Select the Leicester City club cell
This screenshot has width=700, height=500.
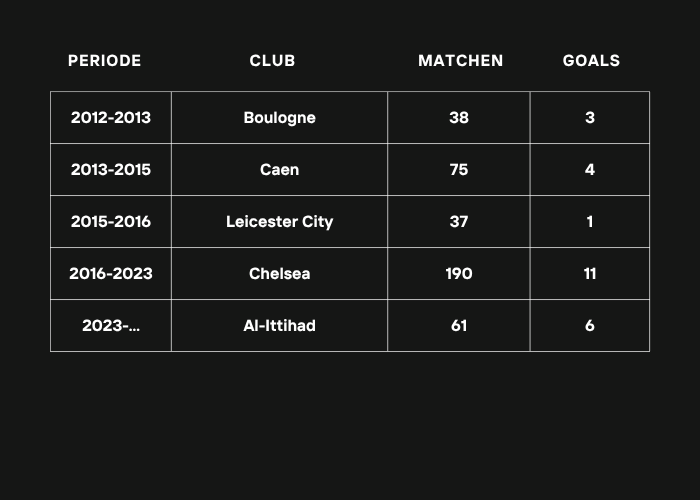(279, 221)
